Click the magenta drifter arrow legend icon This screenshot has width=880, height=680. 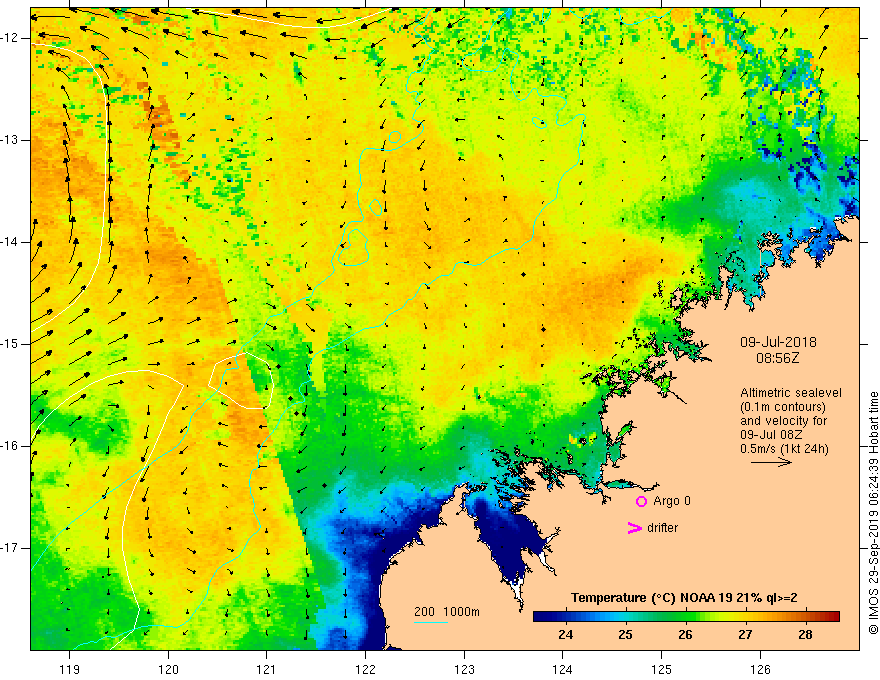tap(634, 528)
